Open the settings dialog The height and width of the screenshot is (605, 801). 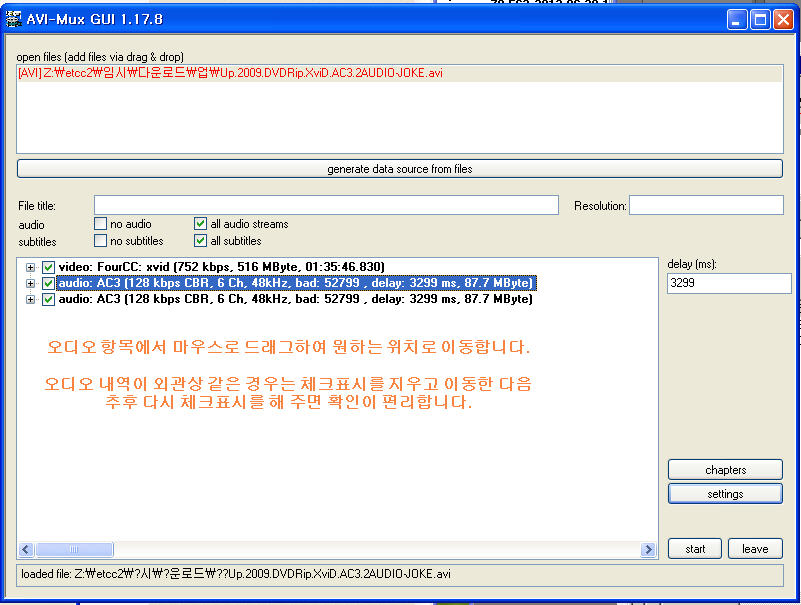tap(725, 494)
